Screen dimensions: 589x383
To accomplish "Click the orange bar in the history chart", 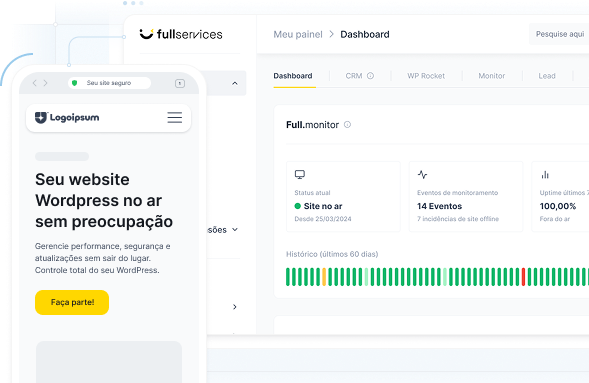I will click(x=324, y=277).
